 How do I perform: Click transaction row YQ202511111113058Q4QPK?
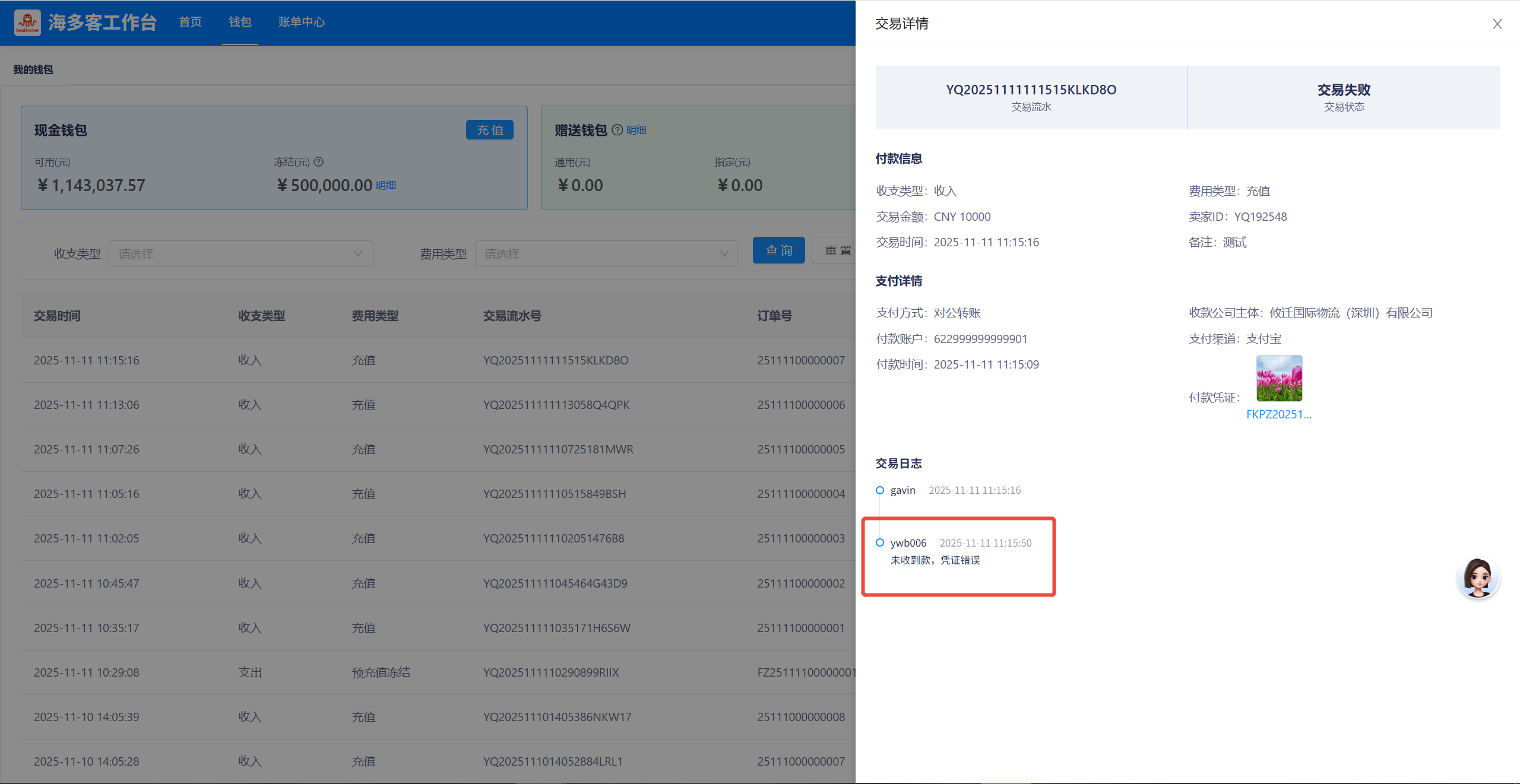coord(556,405)
